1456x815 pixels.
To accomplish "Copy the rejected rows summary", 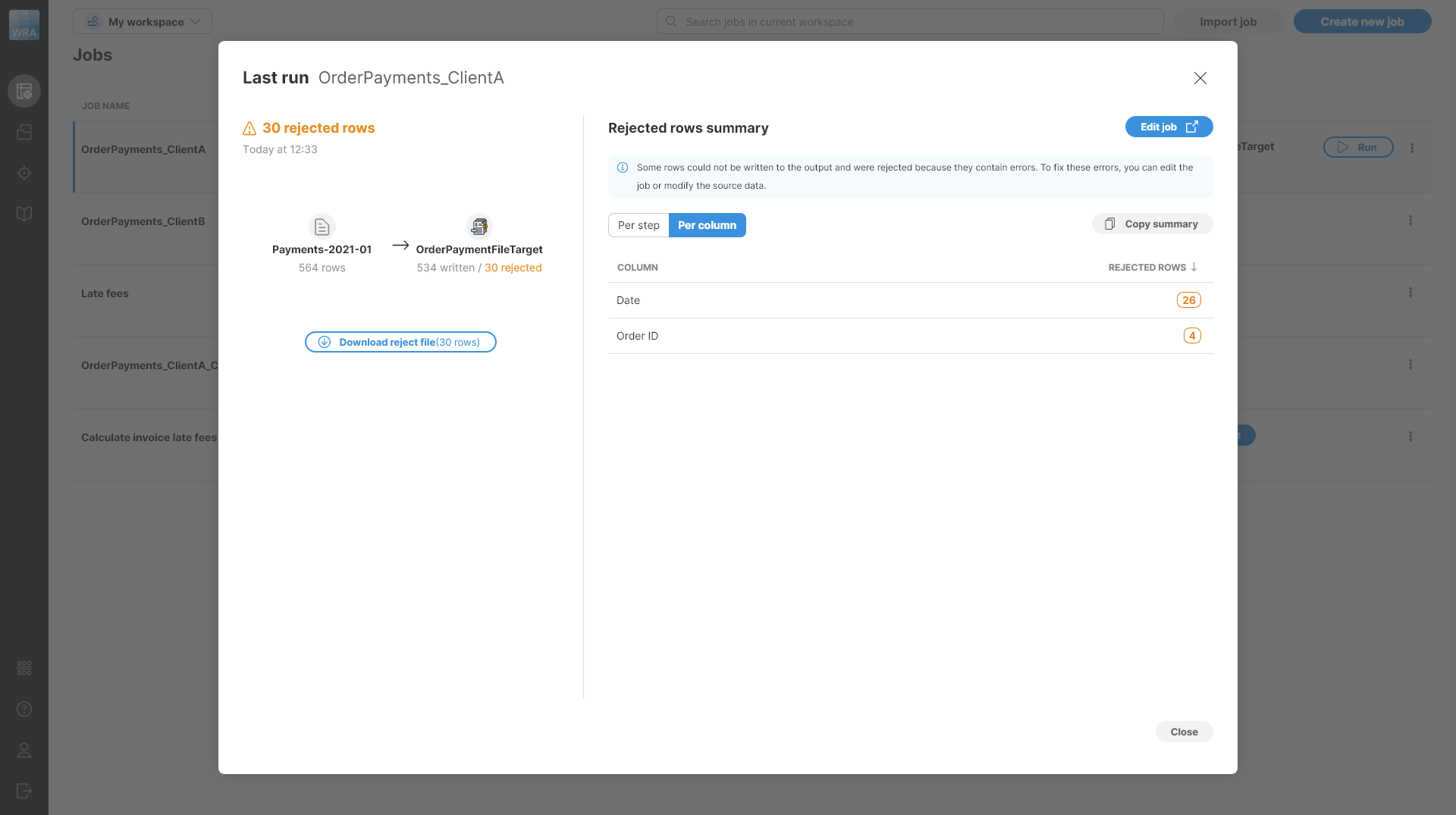I will pyautogui.click(x=1152, y=224).
